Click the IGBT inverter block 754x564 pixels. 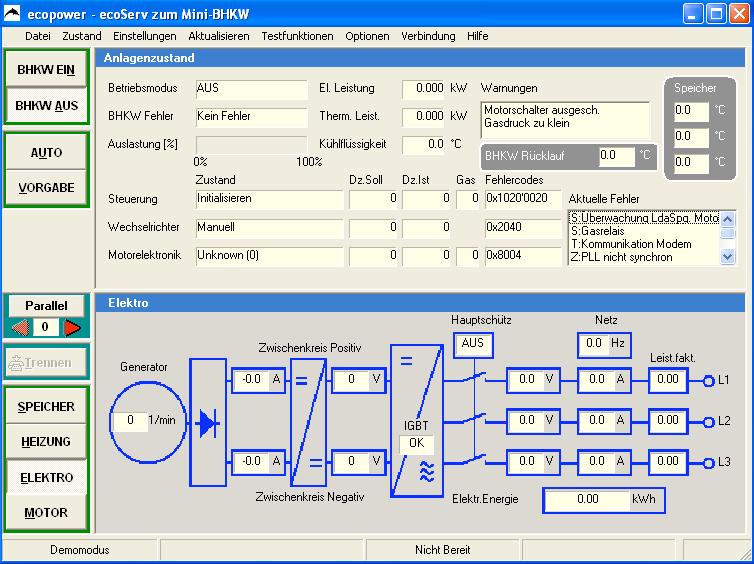(416, 421)
